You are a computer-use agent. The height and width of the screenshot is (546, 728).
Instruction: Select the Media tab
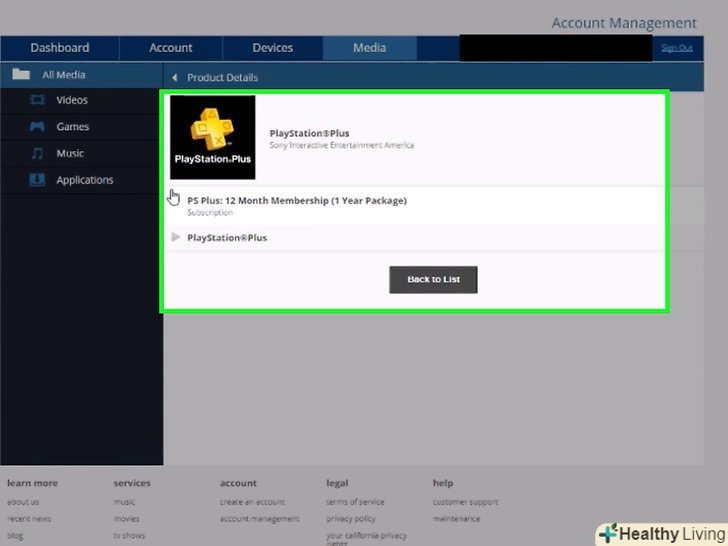[x=370, y=48]
